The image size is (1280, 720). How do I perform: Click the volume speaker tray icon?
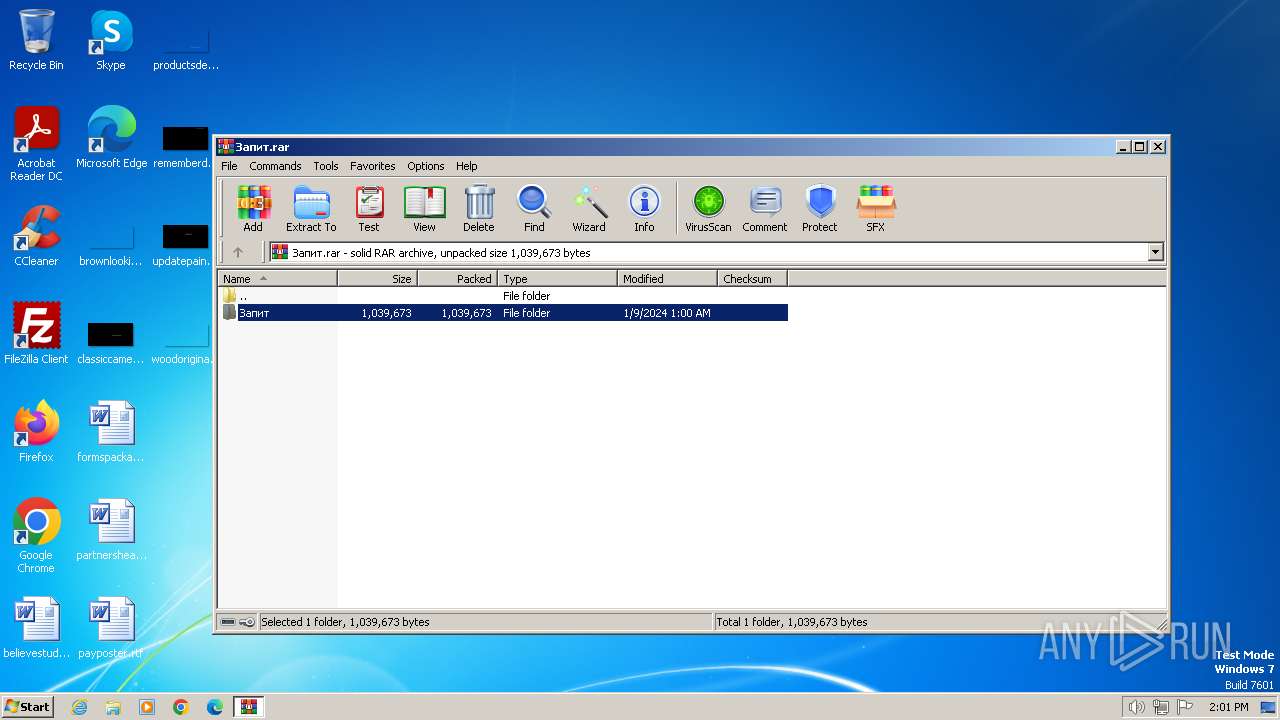[x=1136, y=707]
